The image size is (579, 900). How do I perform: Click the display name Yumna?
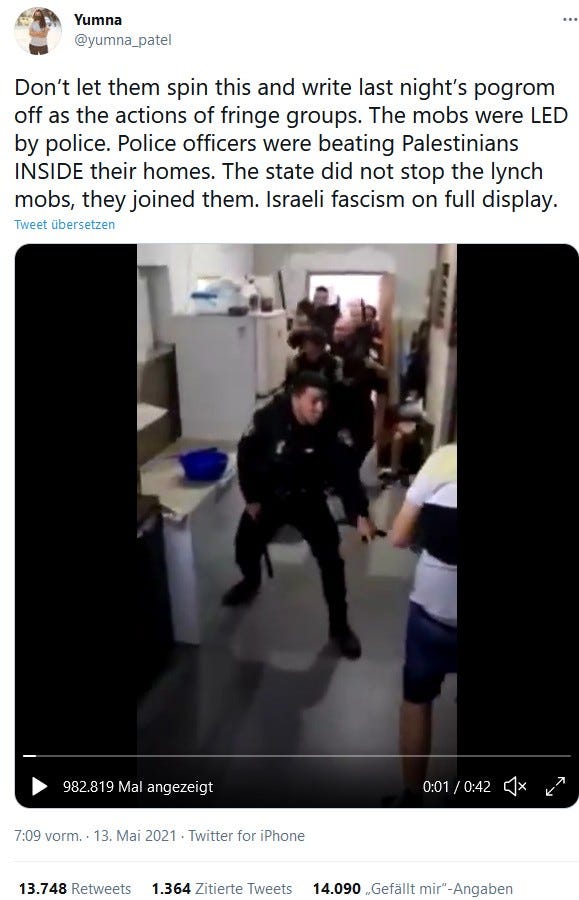click(x=98, y=20)
